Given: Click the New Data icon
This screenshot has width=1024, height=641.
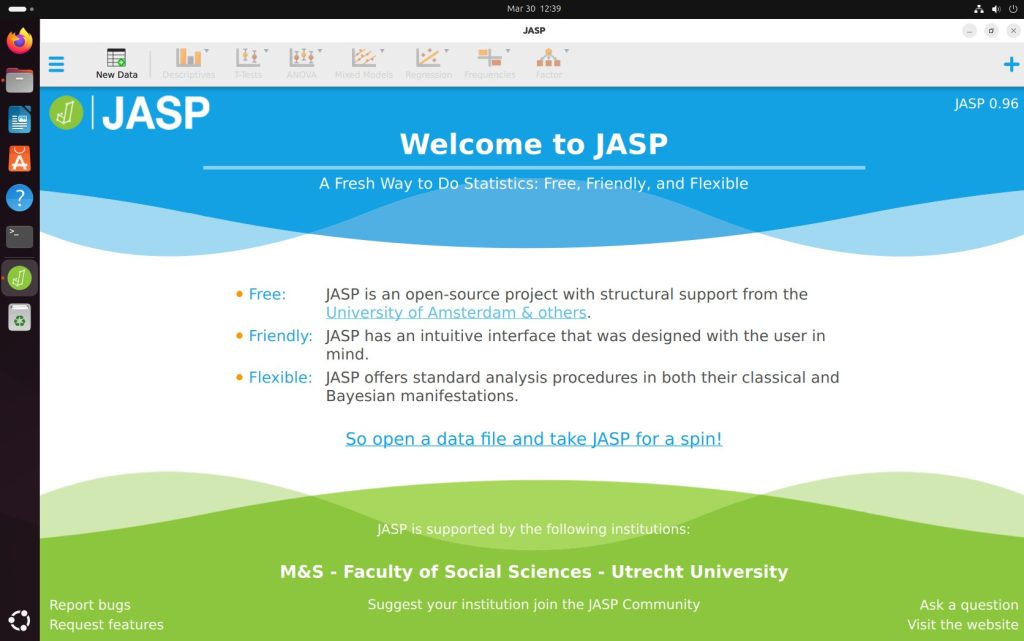Looking at the screenshot, I should coord(116,58).
